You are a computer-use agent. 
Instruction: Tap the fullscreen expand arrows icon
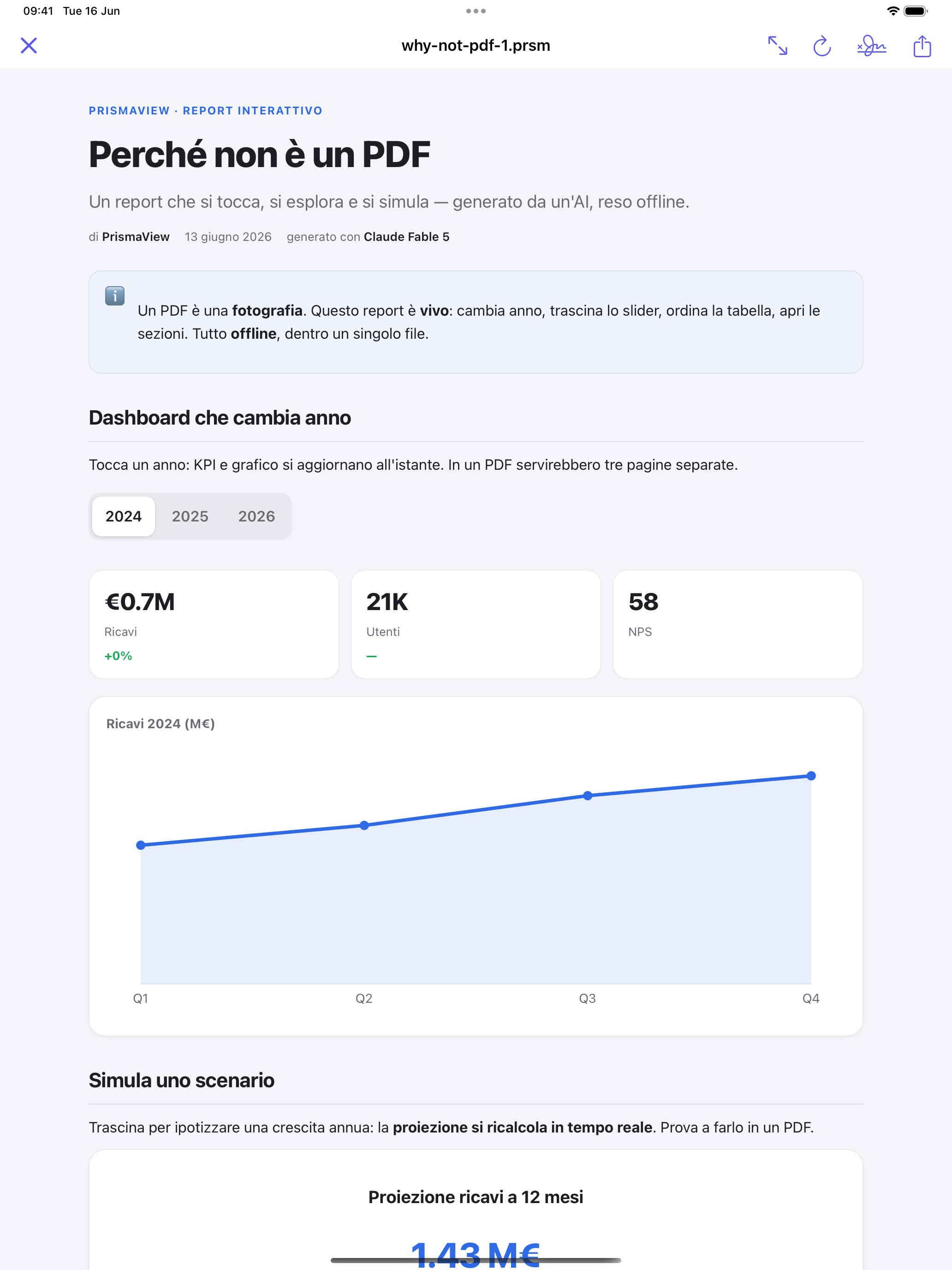pyautogui.click(x=778, y=45)
